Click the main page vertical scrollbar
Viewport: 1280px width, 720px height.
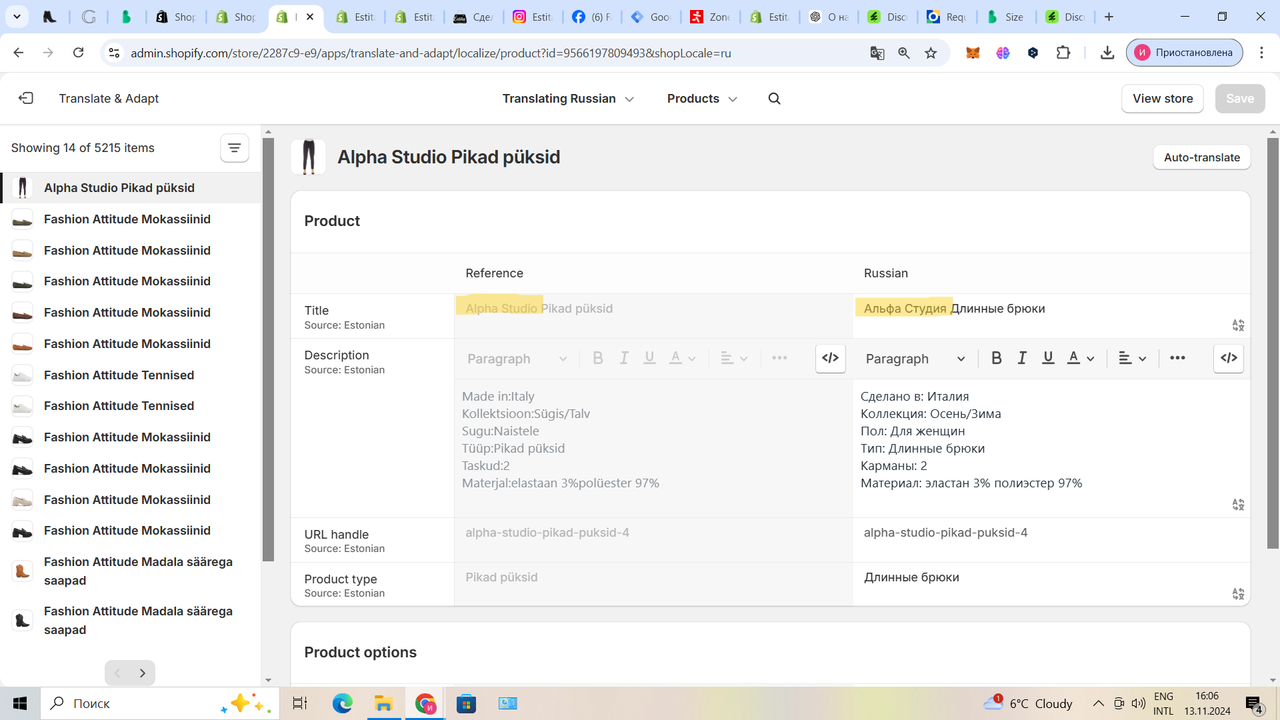(x=1272, y=343)
